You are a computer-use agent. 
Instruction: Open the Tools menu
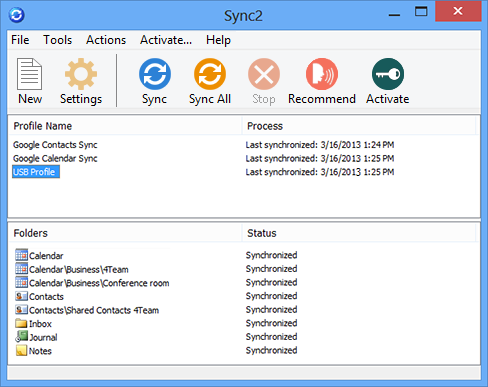(57, 40)
